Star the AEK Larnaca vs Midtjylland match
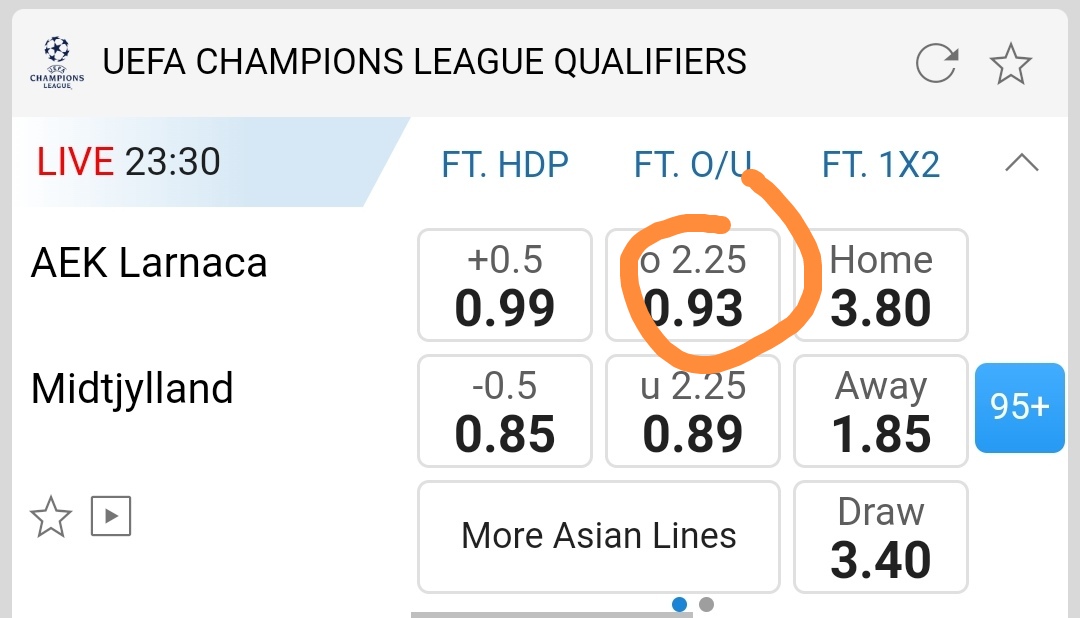The image size is (1080, 618). (51, 517)
